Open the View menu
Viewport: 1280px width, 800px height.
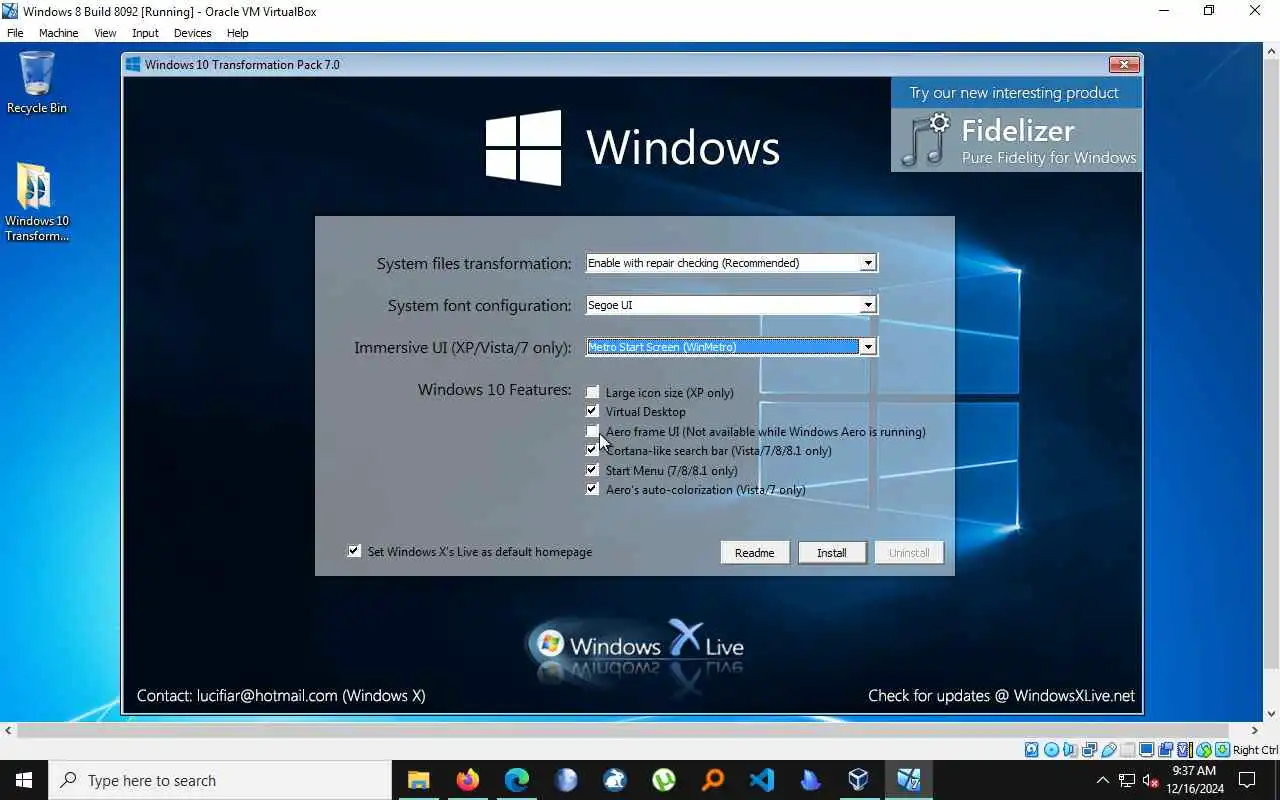[105, 33]
